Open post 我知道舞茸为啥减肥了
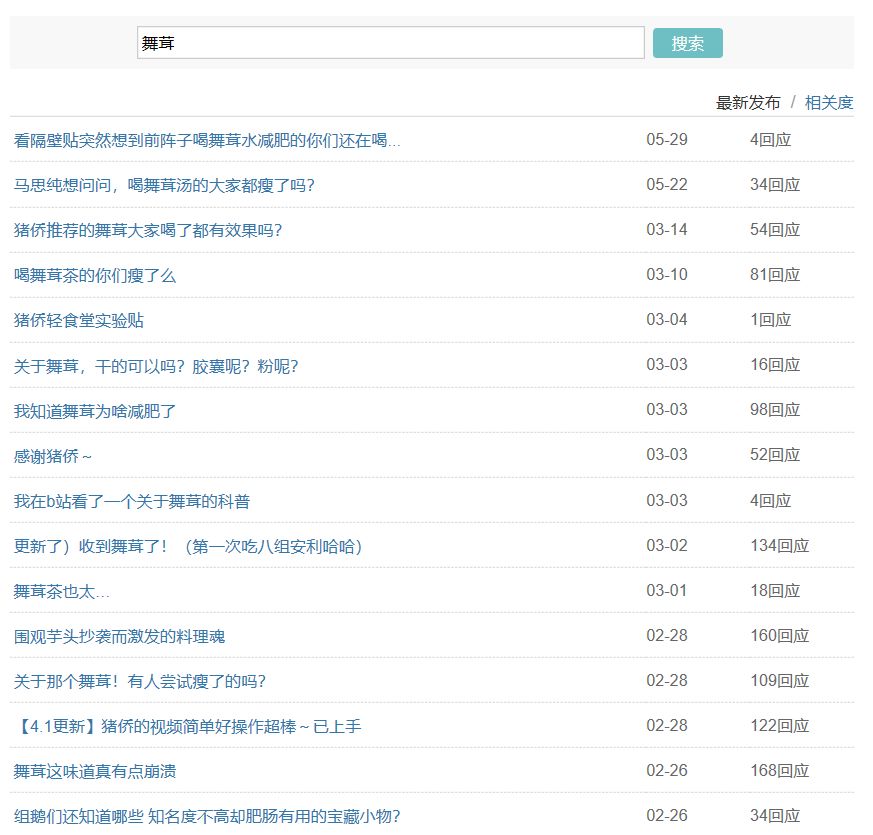Screen dimensions: 873x835 click(x=95, y=411)
